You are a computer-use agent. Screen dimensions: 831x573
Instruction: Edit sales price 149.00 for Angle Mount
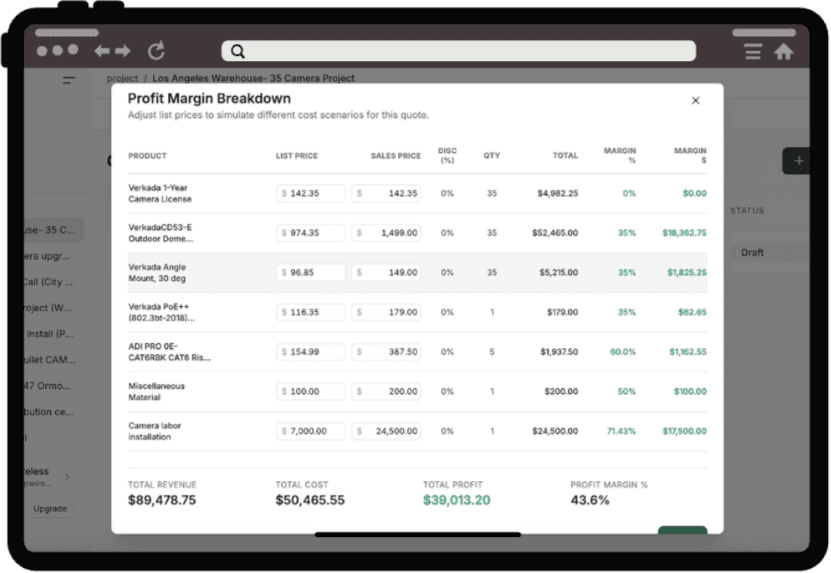point(386,272)
